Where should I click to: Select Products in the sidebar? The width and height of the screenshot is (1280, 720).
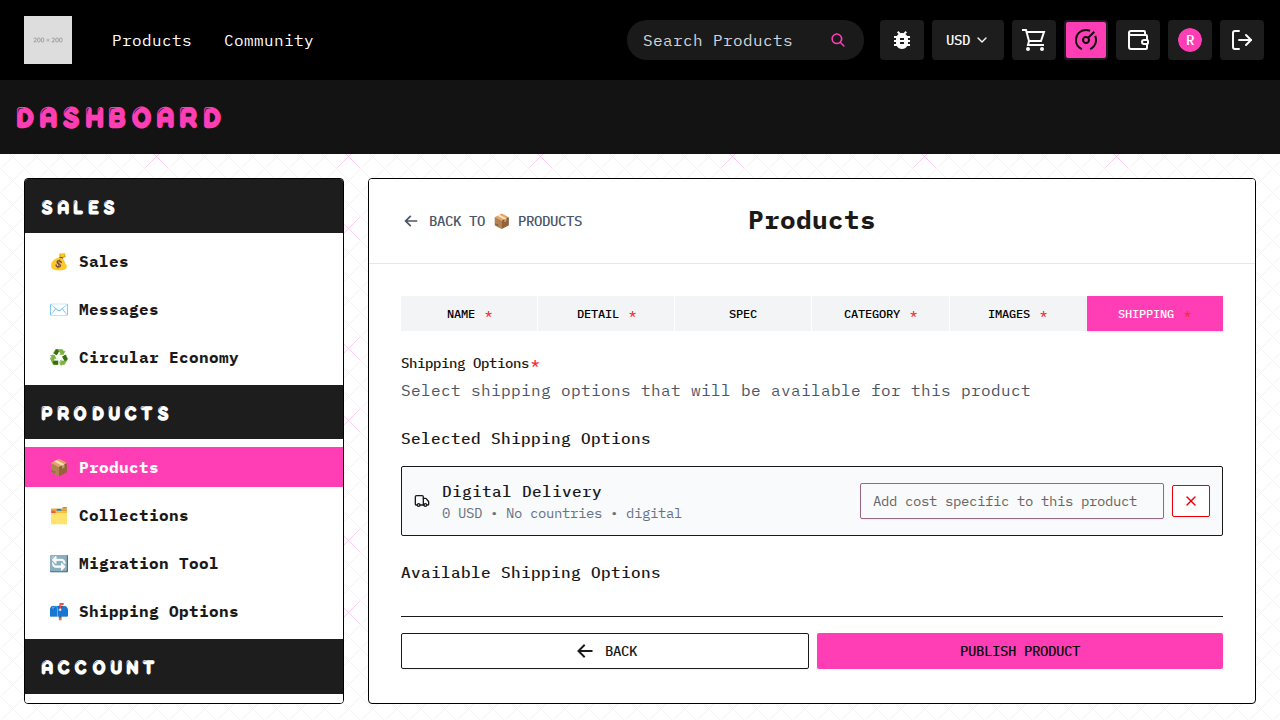(184, 467)
